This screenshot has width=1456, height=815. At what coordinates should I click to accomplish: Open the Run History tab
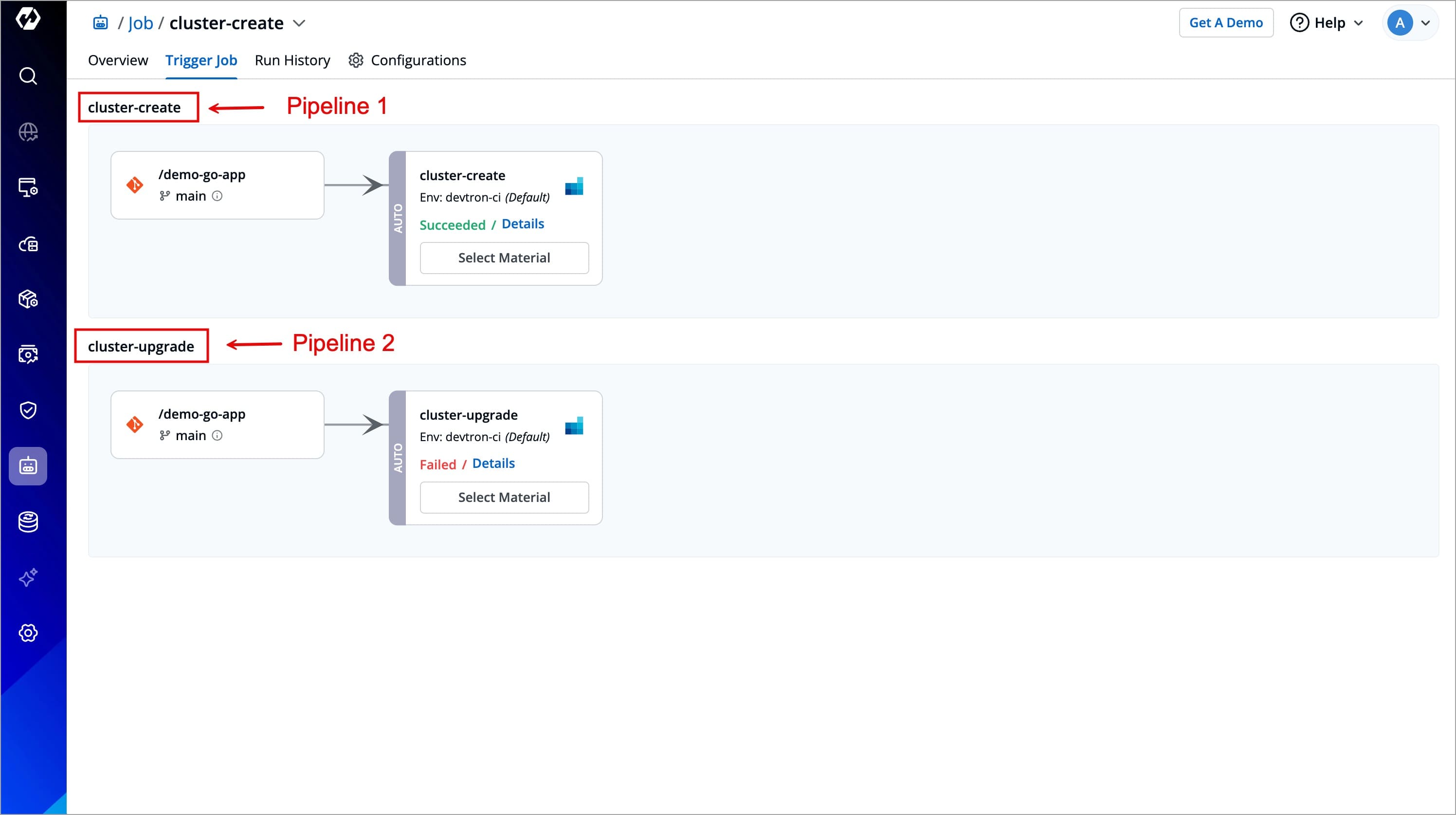coord(292,60)
